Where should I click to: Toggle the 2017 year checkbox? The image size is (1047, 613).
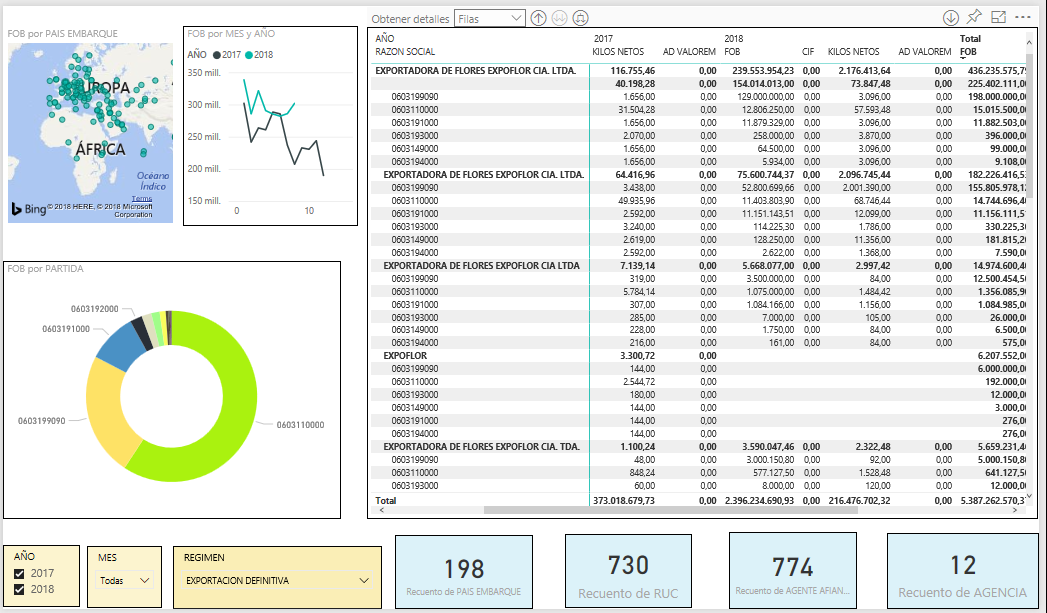coord(19,574)
